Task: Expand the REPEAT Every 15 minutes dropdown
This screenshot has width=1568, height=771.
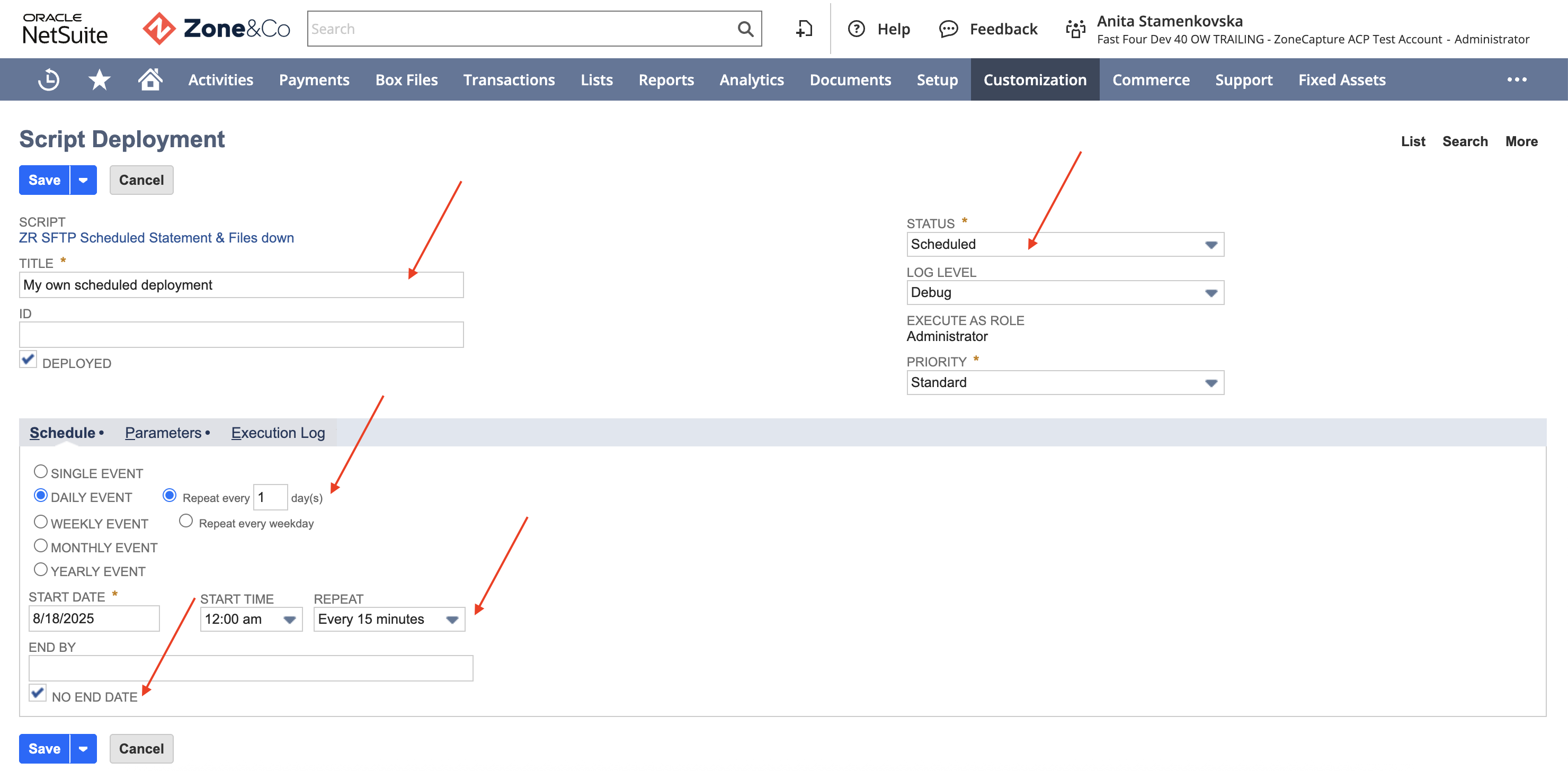Action: (389, 620)
